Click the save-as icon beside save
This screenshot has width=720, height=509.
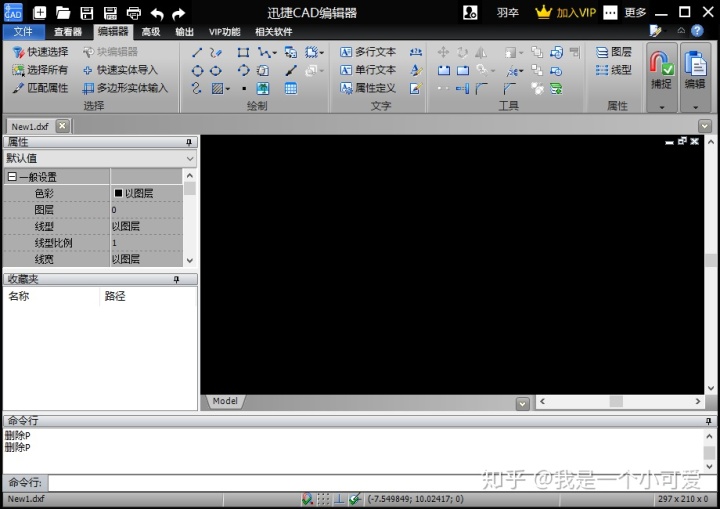tap(110, 13)
